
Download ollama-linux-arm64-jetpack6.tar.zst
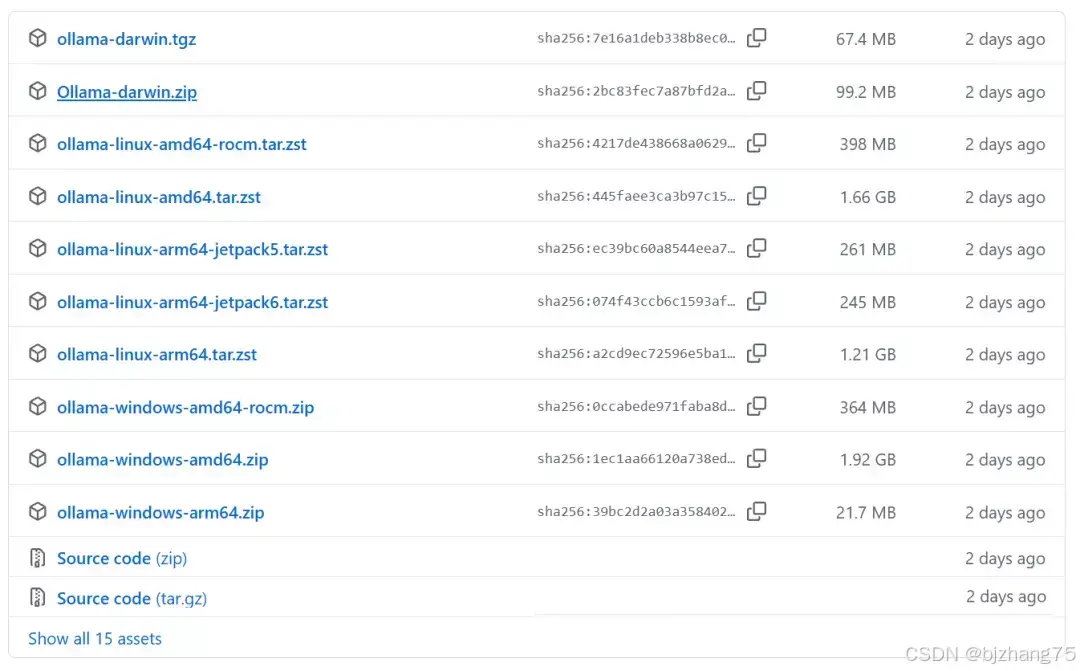coord(192,302)
